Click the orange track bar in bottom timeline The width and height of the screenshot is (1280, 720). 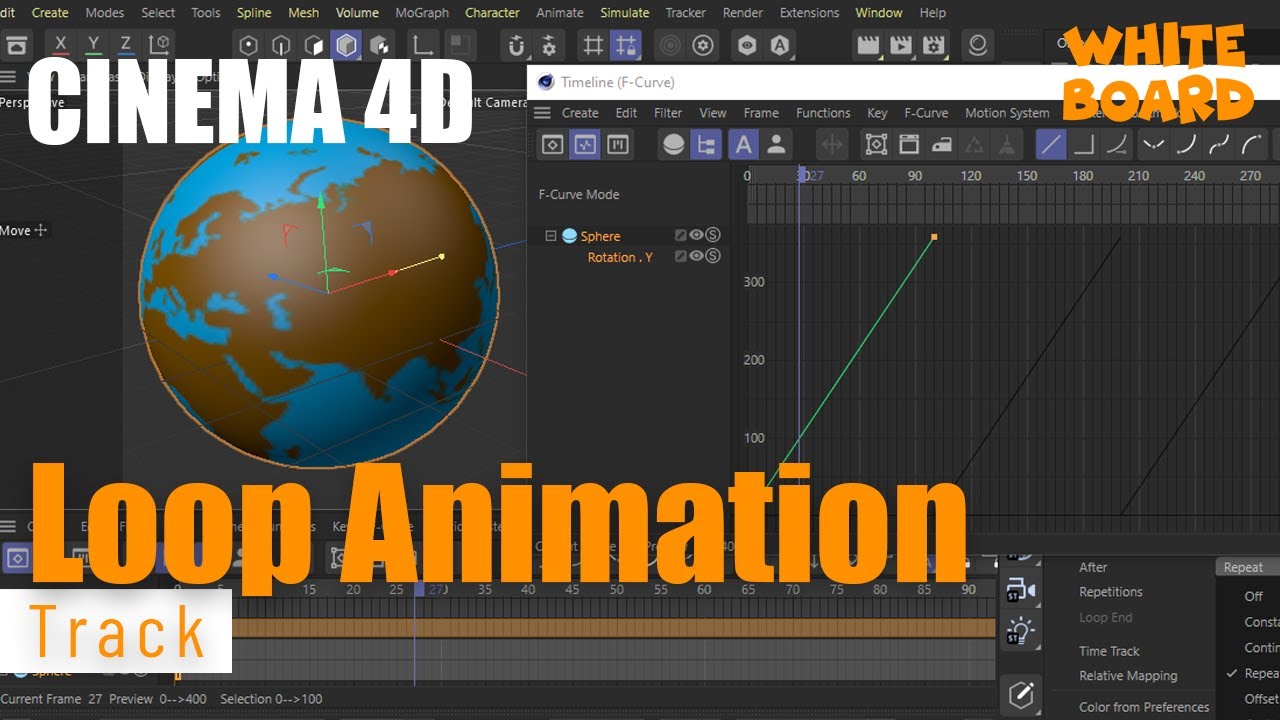pyautogui.click(x=613, y=627)
